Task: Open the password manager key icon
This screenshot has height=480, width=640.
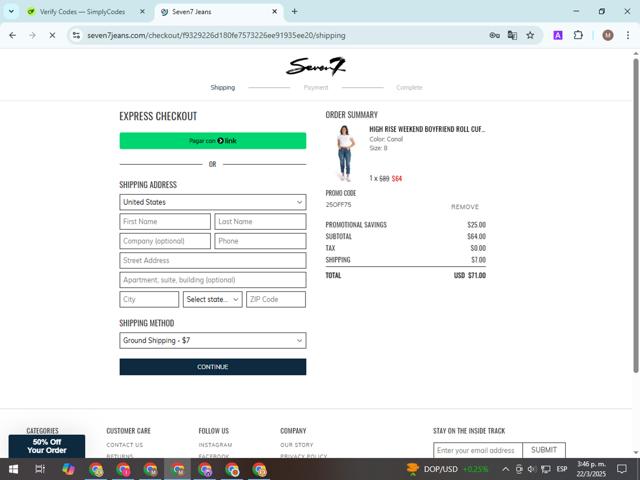Action: [494, 36]
